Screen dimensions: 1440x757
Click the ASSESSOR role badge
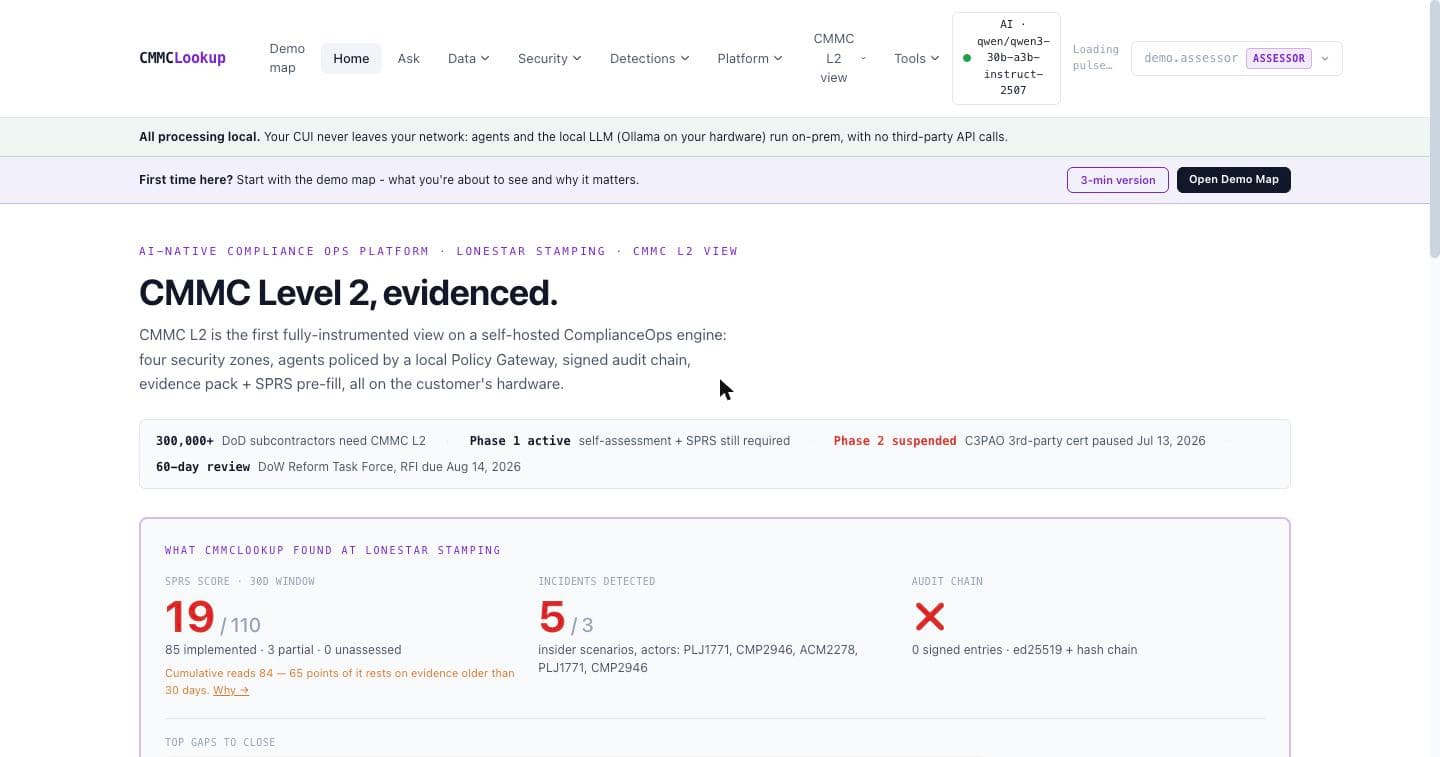[1278, 58]
